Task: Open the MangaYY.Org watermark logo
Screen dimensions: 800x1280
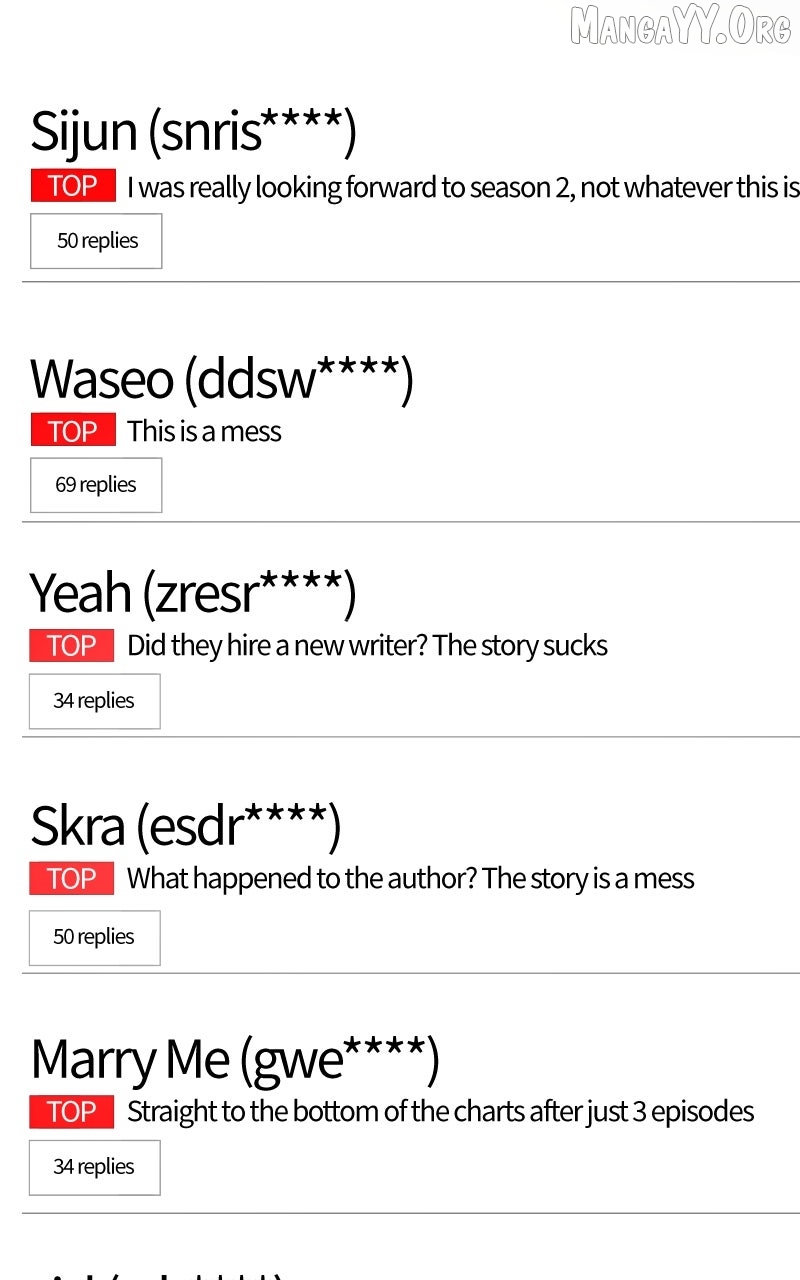Action: (680, 25)
